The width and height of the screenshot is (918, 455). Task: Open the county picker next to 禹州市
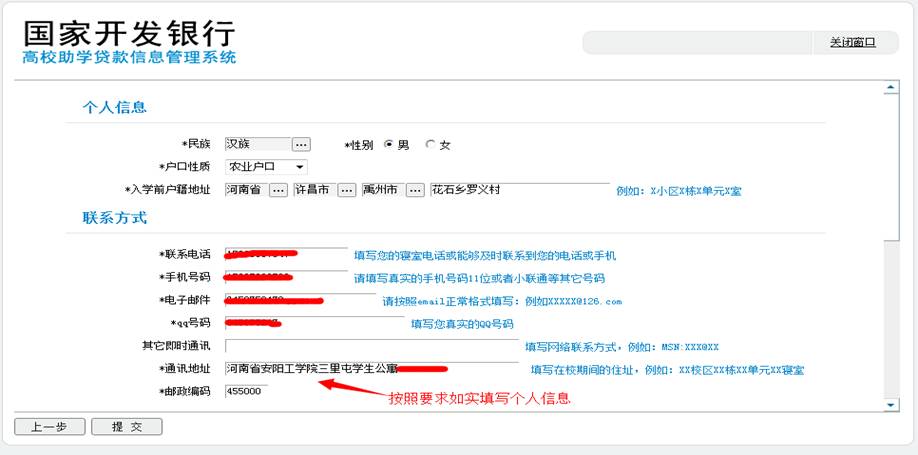[415, 190]
